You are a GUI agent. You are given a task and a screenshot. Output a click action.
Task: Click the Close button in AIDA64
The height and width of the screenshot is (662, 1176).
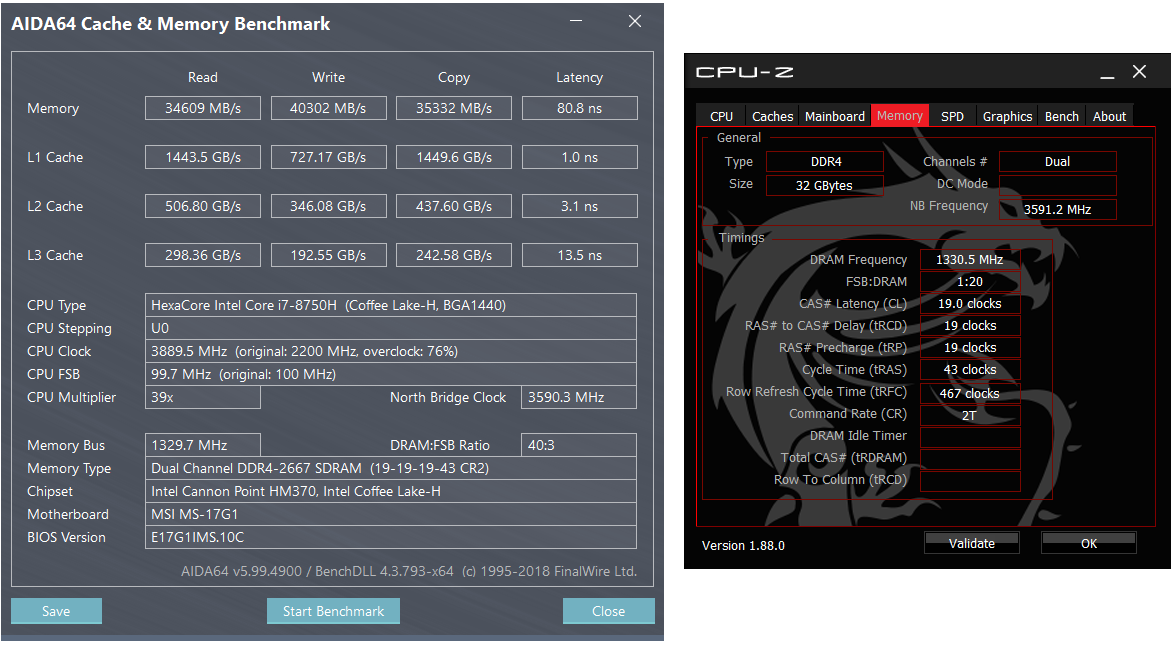click(x=608, y=611)
